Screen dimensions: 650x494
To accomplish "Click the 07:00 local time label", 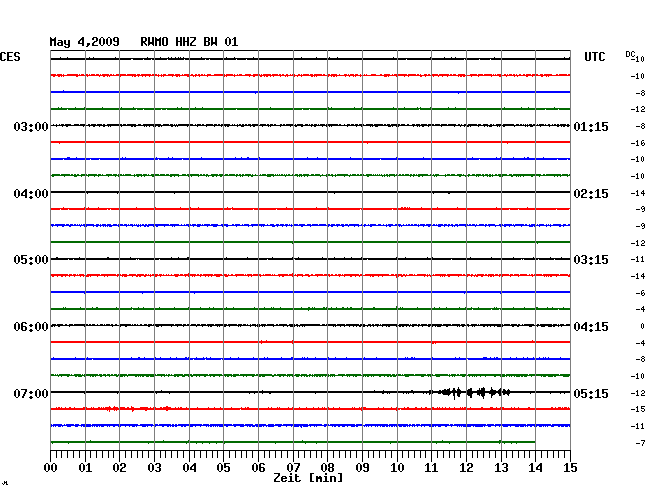I will (31, 393).
